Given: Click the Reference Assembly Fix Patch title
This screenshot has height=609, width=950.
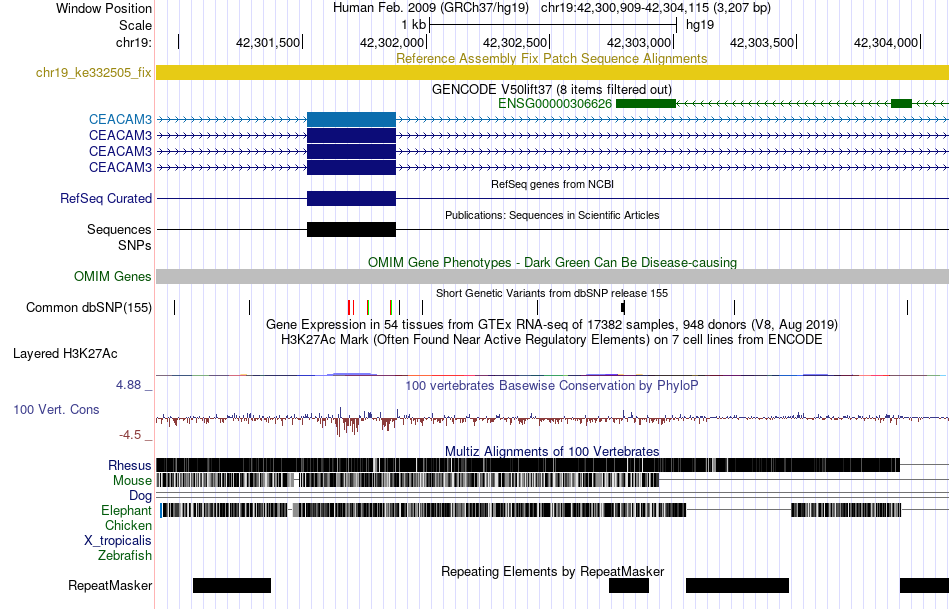Looking at the screenshot, I should (551, 58).
